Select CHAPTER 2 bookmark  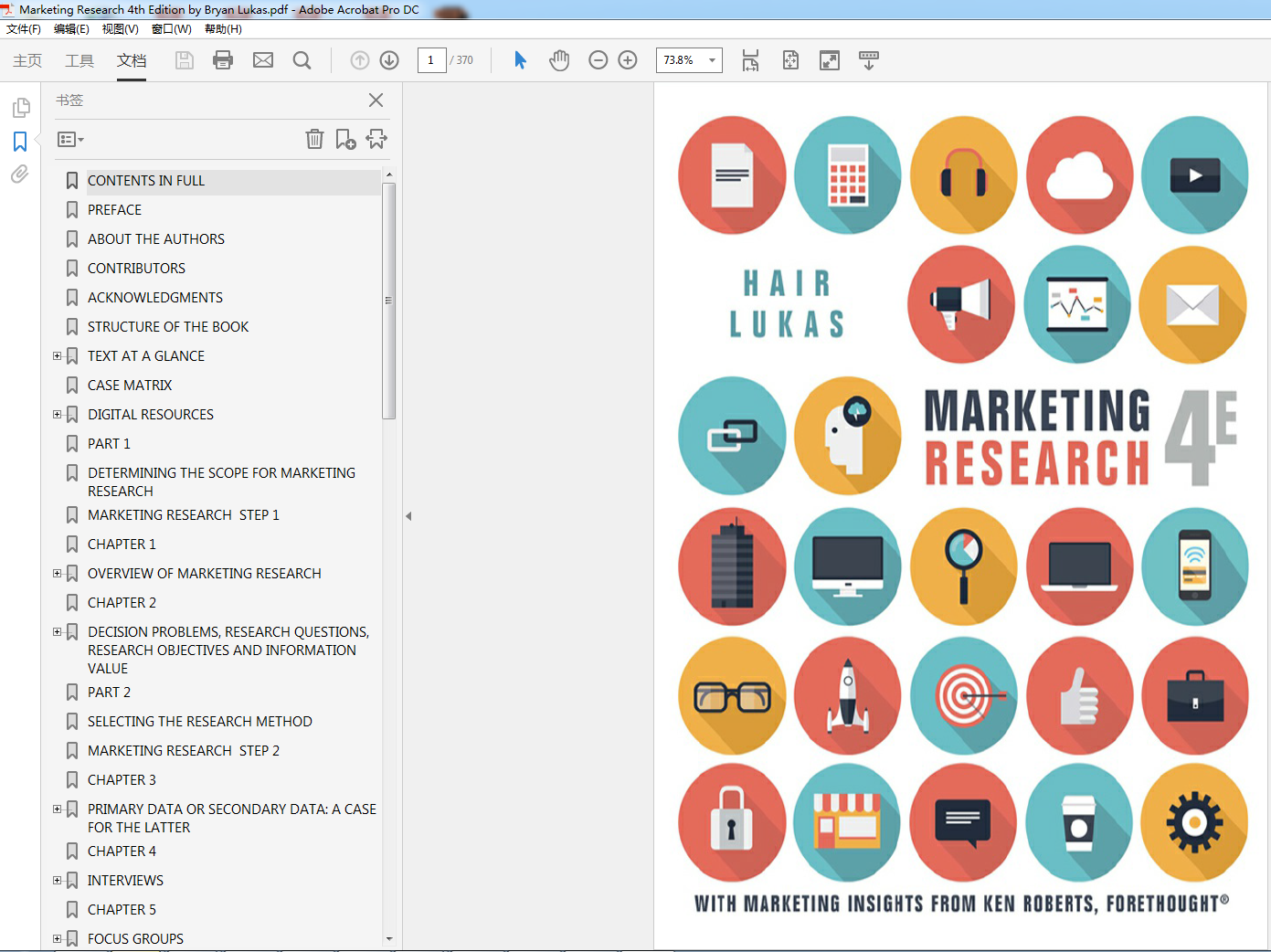[x=122, y=603]
